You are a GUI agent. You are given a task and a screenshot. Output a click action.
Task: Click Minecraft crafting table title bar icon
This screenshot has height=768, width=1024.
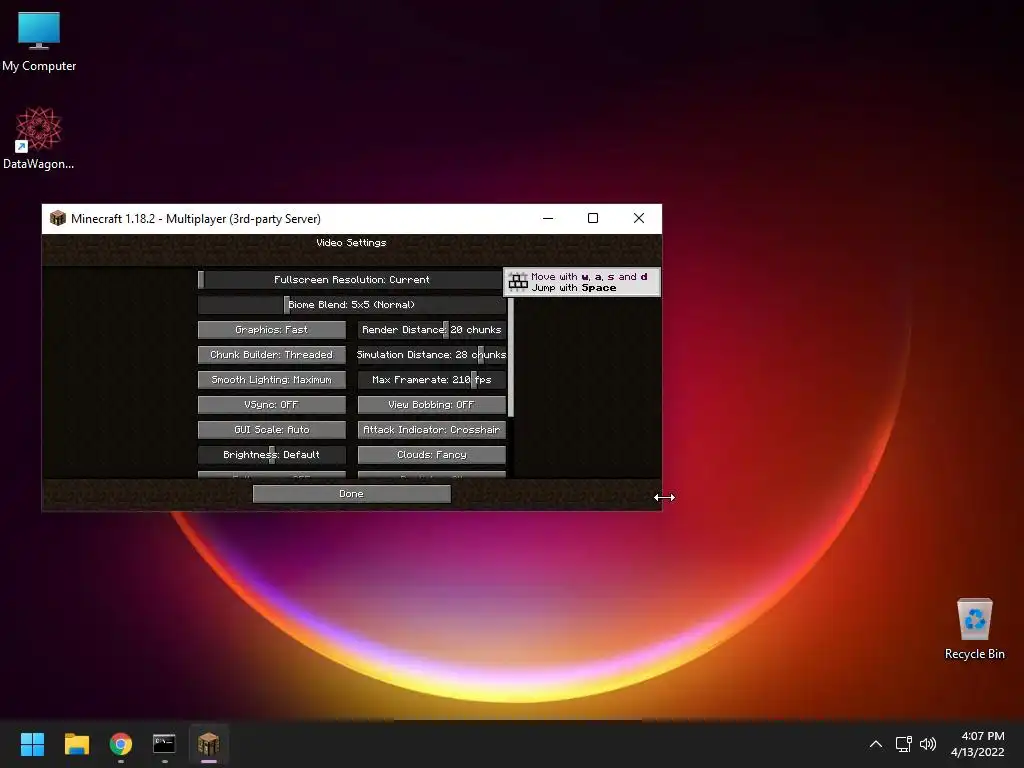57,219
